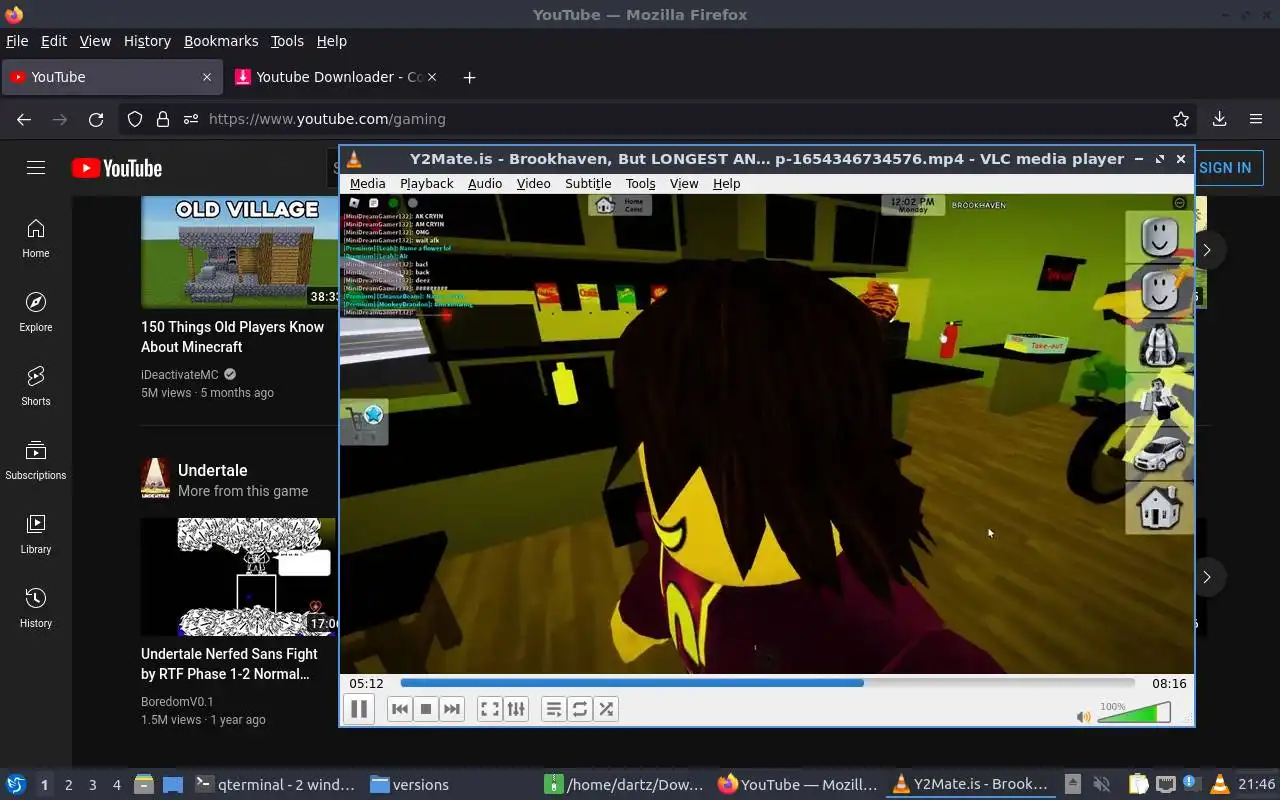1280x800 pixels.
Task: Toggle remaining time display 08:16
Action: 1169,684
